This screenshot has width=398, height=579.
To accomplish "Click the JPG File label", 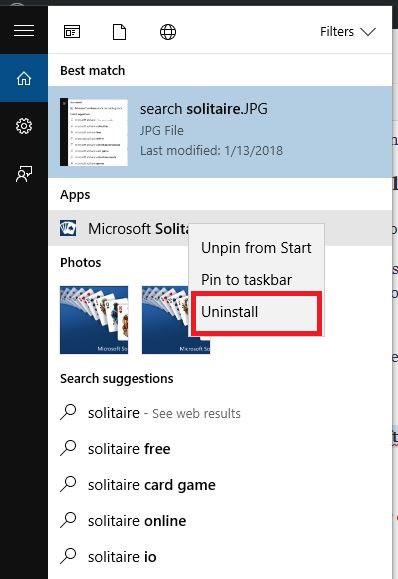I will click(161, 130).
